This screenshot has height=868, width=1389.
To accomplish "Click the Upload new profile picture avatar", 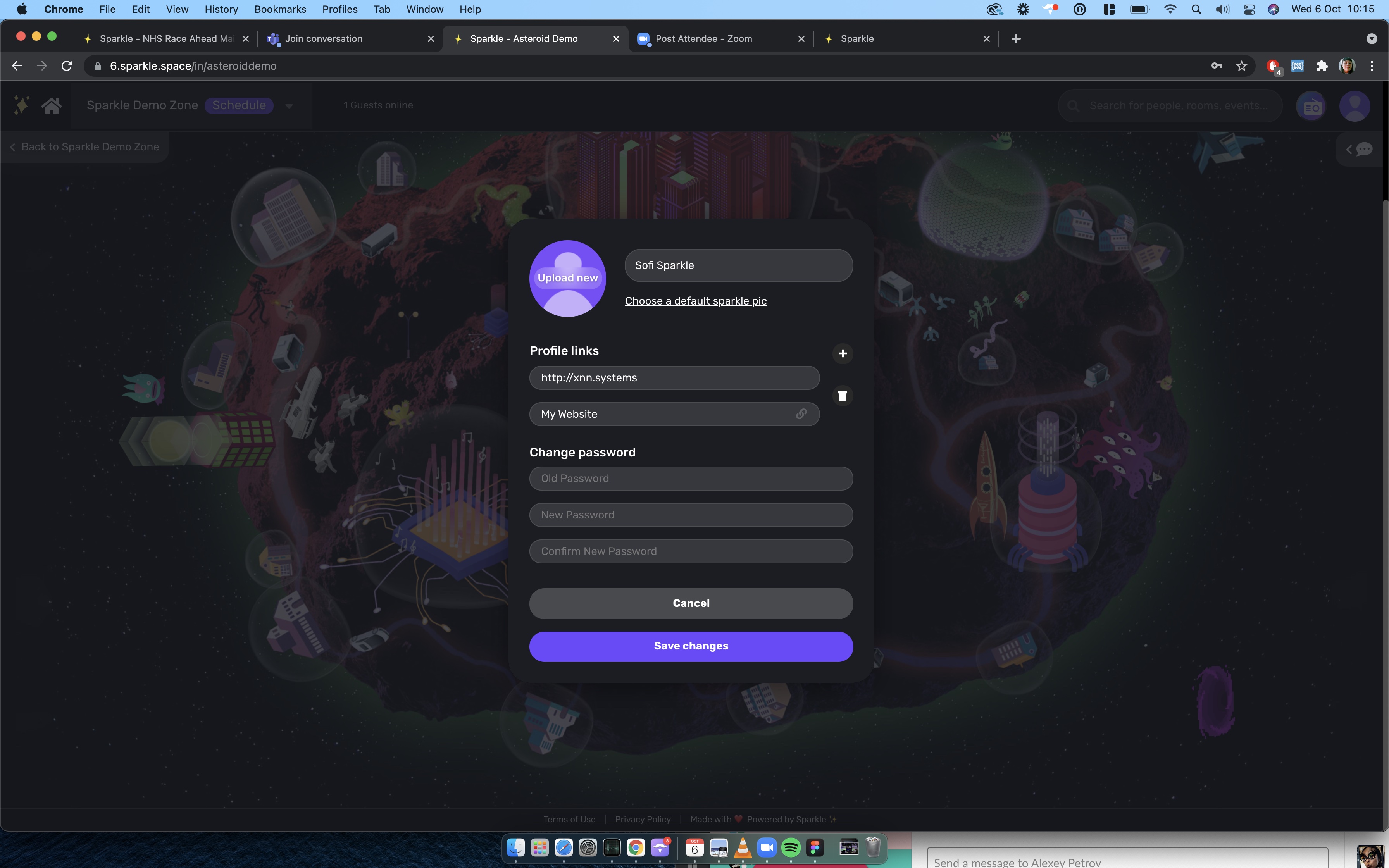I will 567,279.
